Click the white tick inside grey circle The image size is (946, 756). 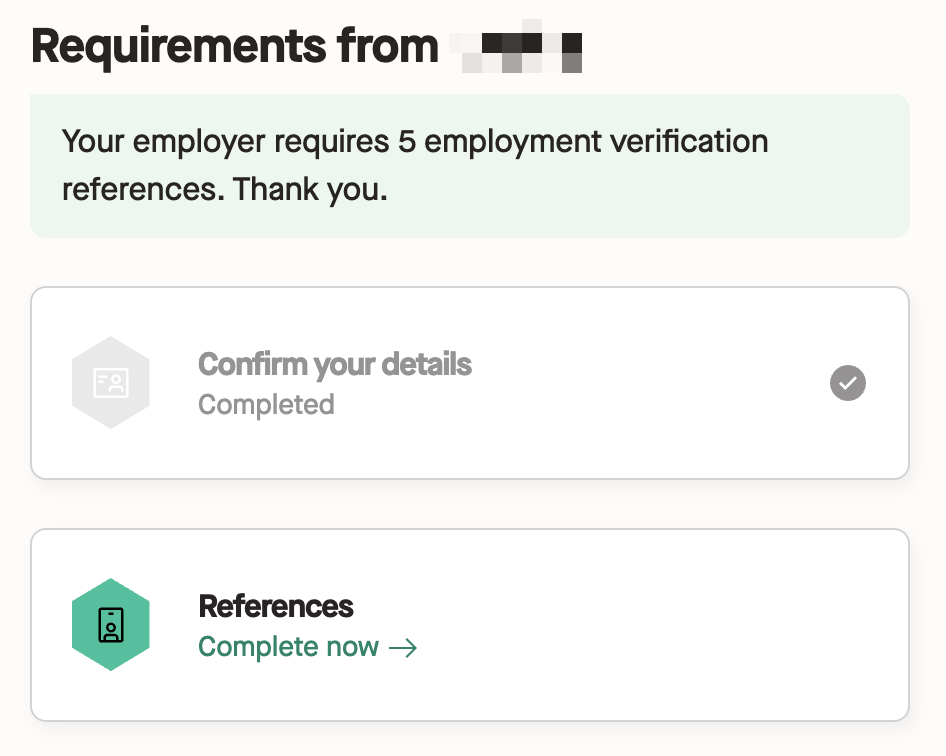tap(848, 383)
